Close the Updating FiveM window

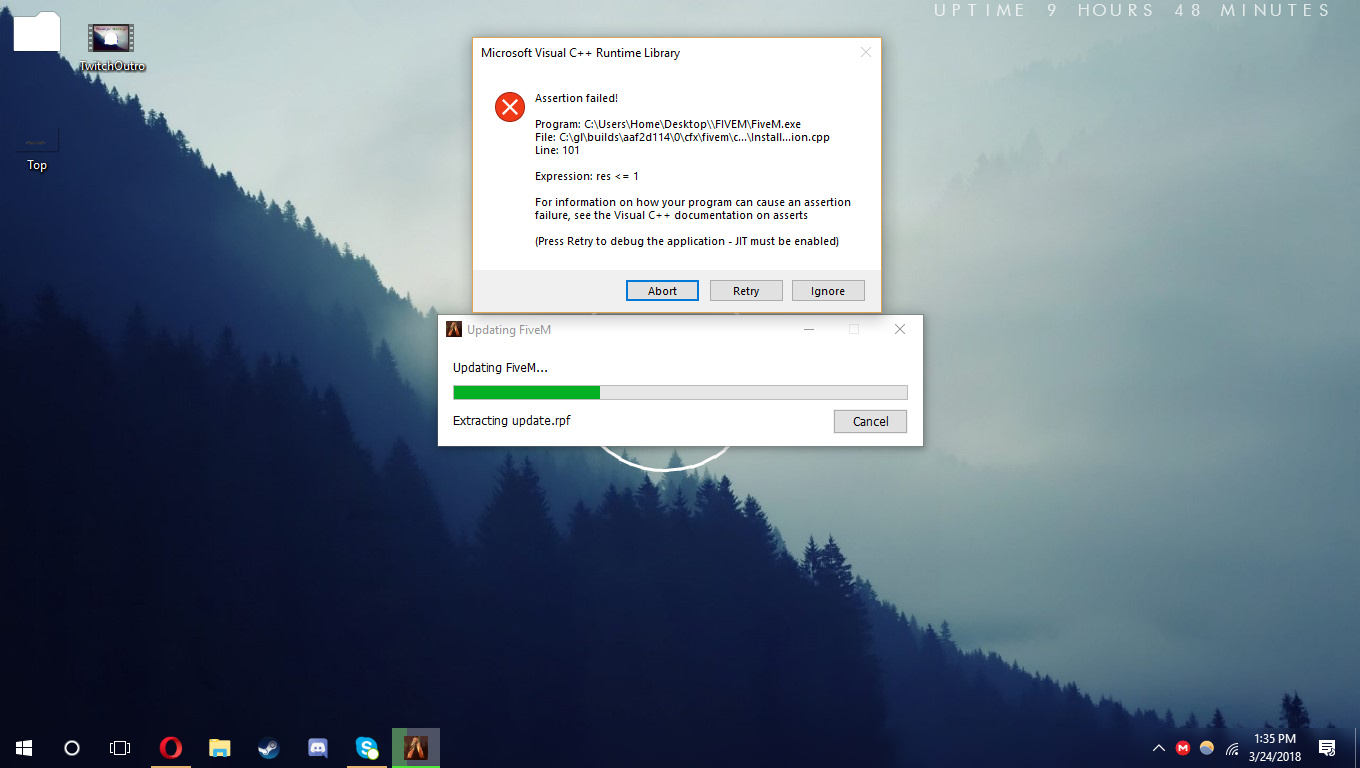(900, 329)
